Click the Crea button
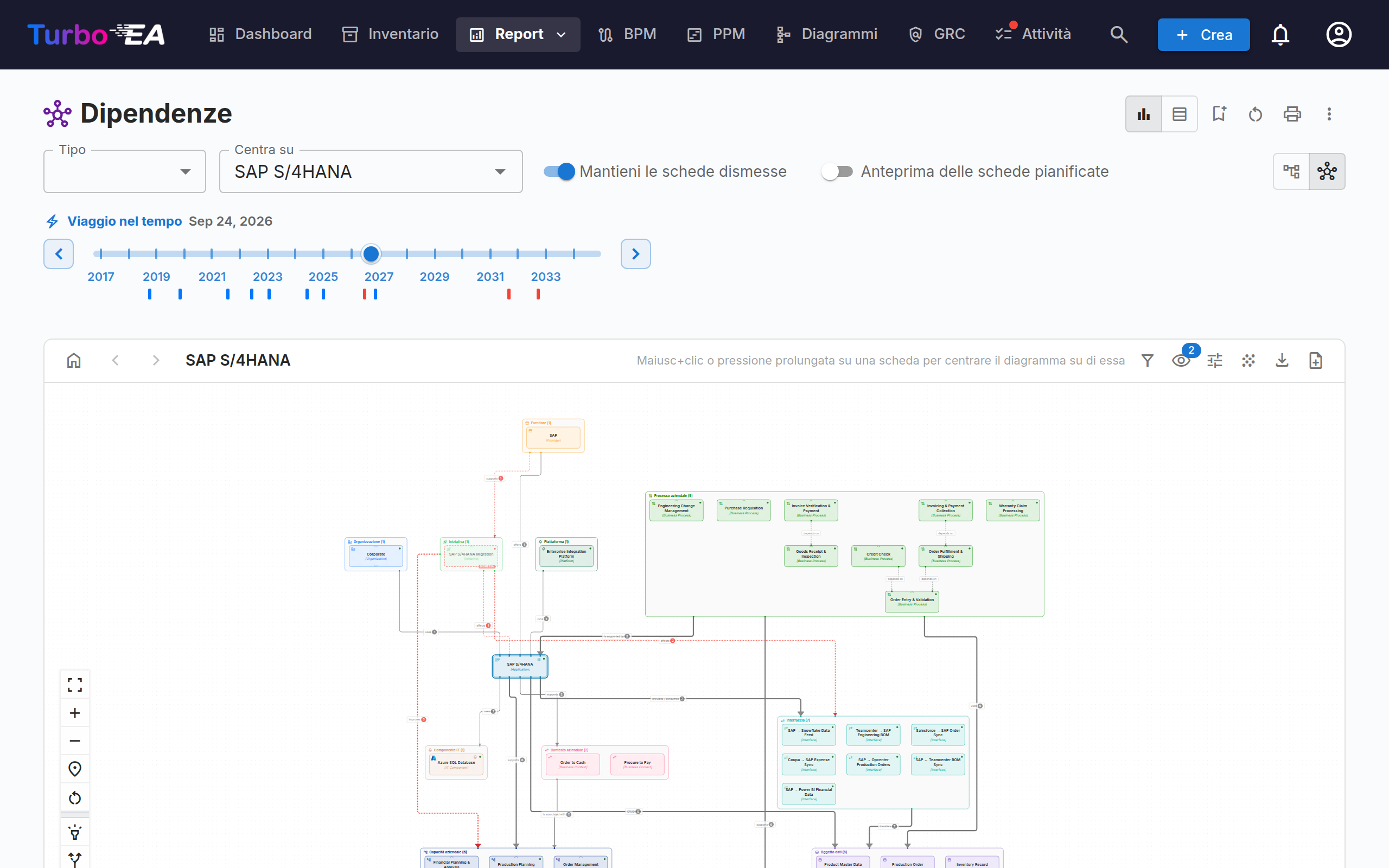 [x=1203, y=34]
